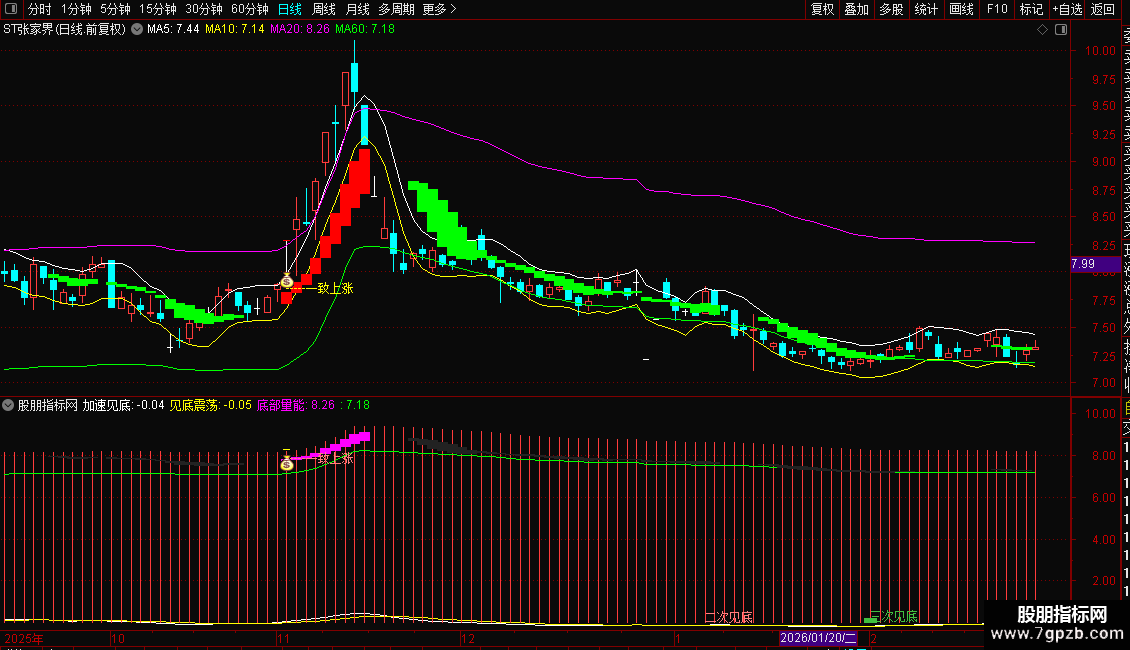
Task: Select the 15分钟 period
Action: [x=157, y=9]
